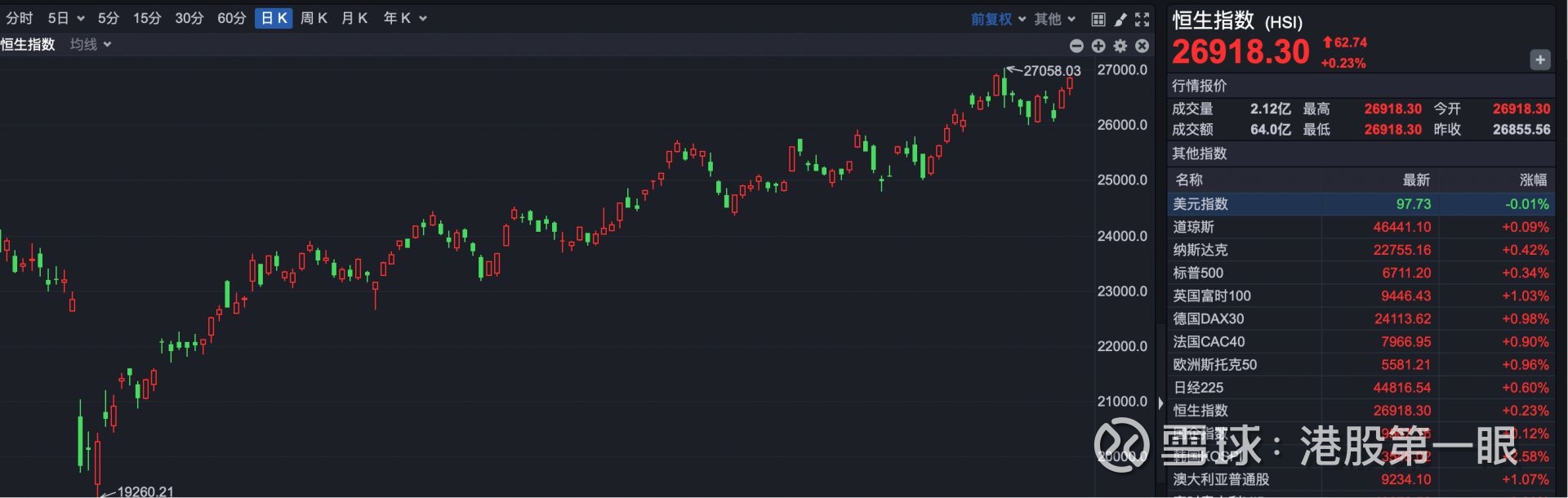The image size is (1568, 498).
Task: Open the 其他 dropdown menu
Action: click(x=1055, y=19)
